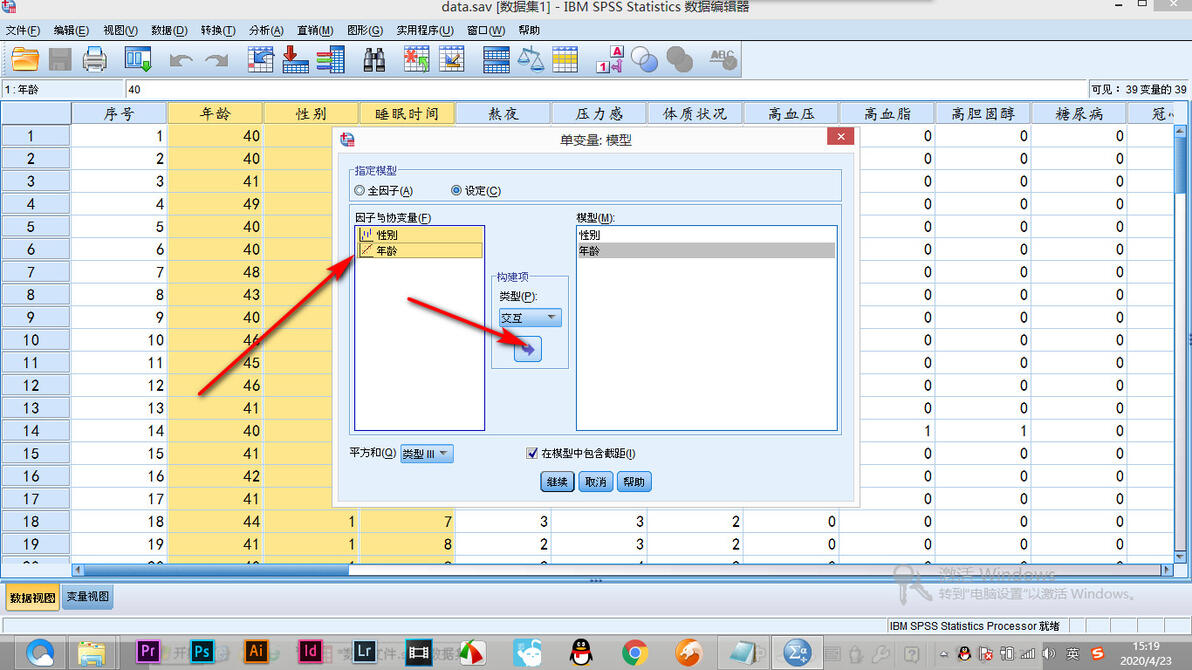Toggle value labels icon
The image size is (1192, 670).
610,59
